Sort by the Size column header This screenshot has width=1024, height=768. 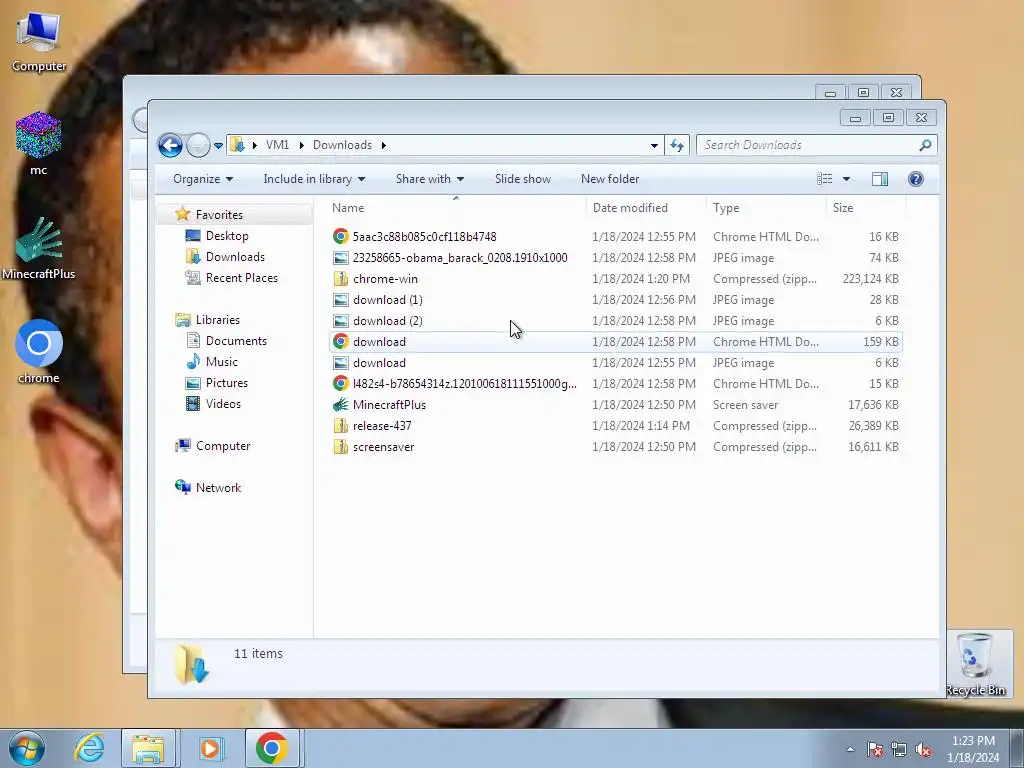[x=866, y=208]
